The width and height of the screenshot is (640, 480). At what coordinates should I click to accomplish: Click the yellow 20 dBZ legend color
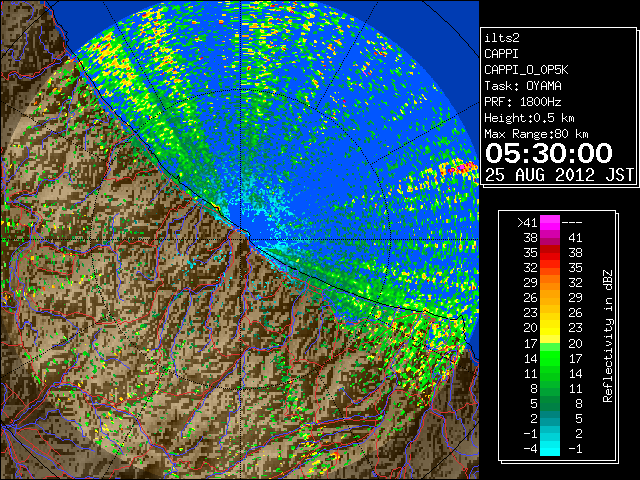pos(550,328)
